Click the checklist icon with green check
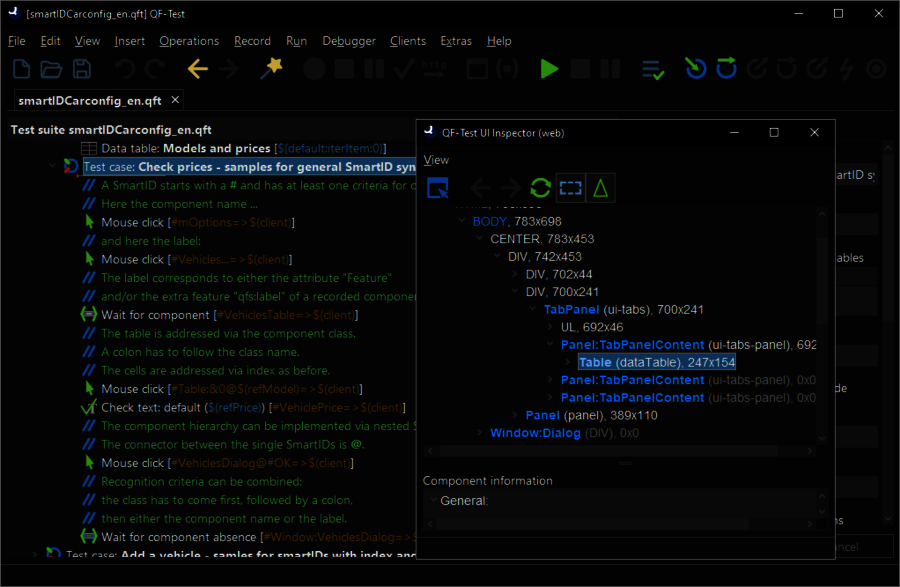This screenshot has height=587, width=900. [x=653, y=69]
